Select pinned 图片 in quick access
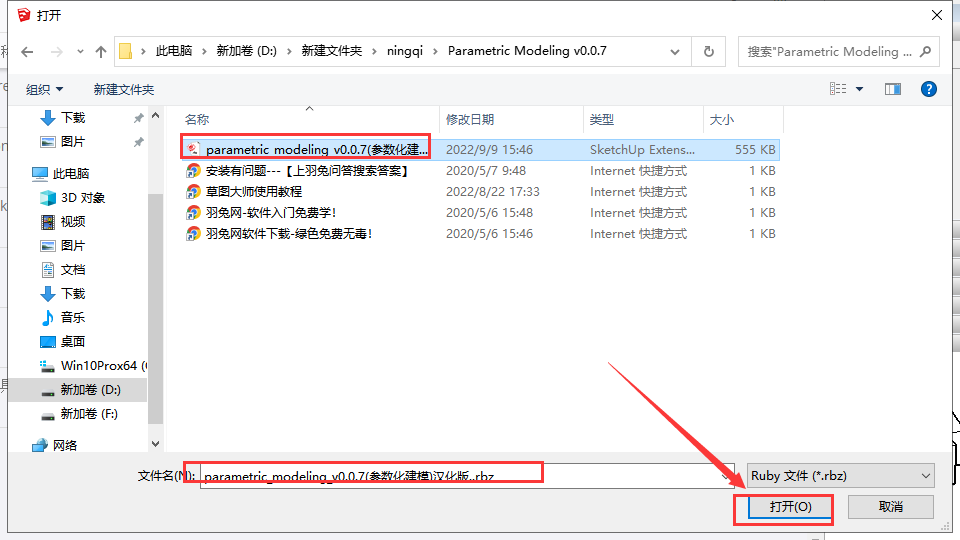This screenshot has height=540, width=960. click(x=73, y=141)
